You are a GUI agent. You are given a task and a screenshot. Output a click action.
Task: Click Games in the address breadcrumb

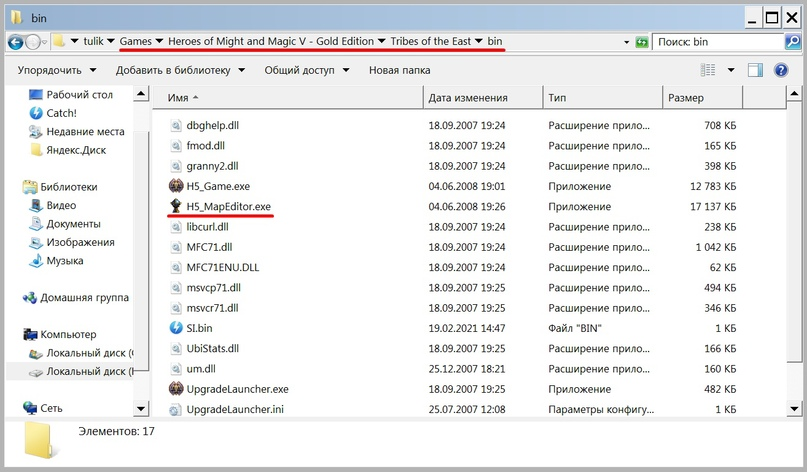click(x=136, y=41)
